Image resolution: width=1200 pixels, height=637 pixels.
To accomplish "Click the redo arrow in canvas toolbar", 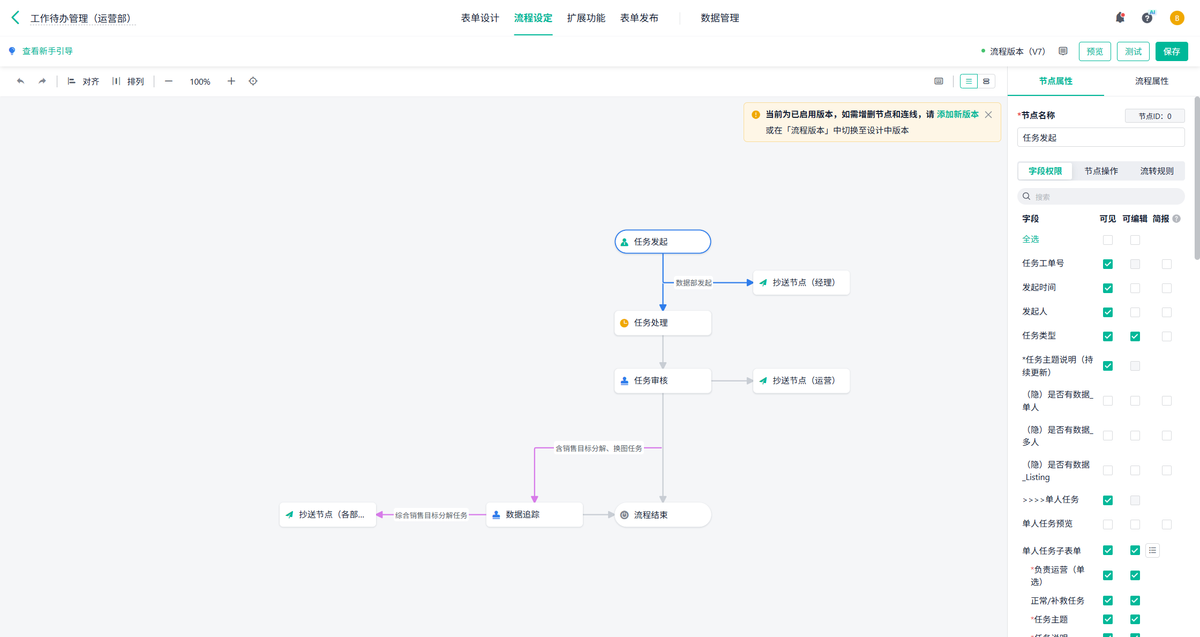I will click(x=42, y=81).
